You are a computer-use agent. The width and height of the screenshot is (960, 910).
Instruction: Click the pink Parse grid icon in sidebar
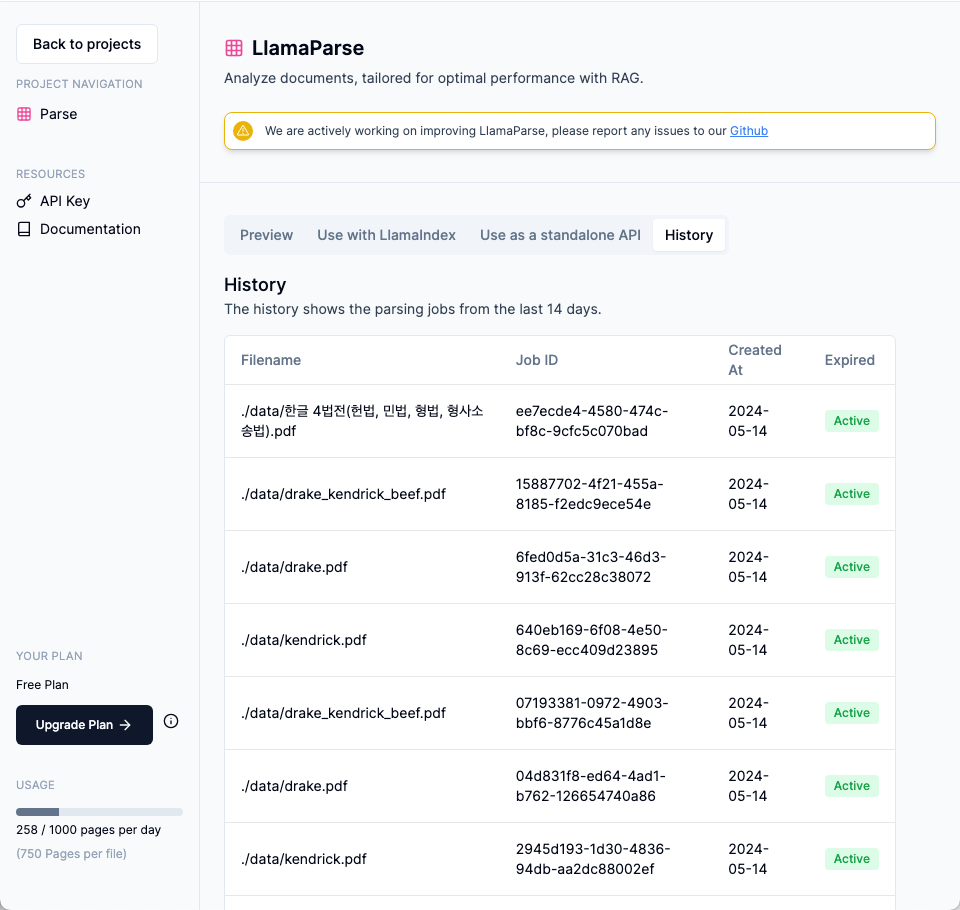[24, 114]
